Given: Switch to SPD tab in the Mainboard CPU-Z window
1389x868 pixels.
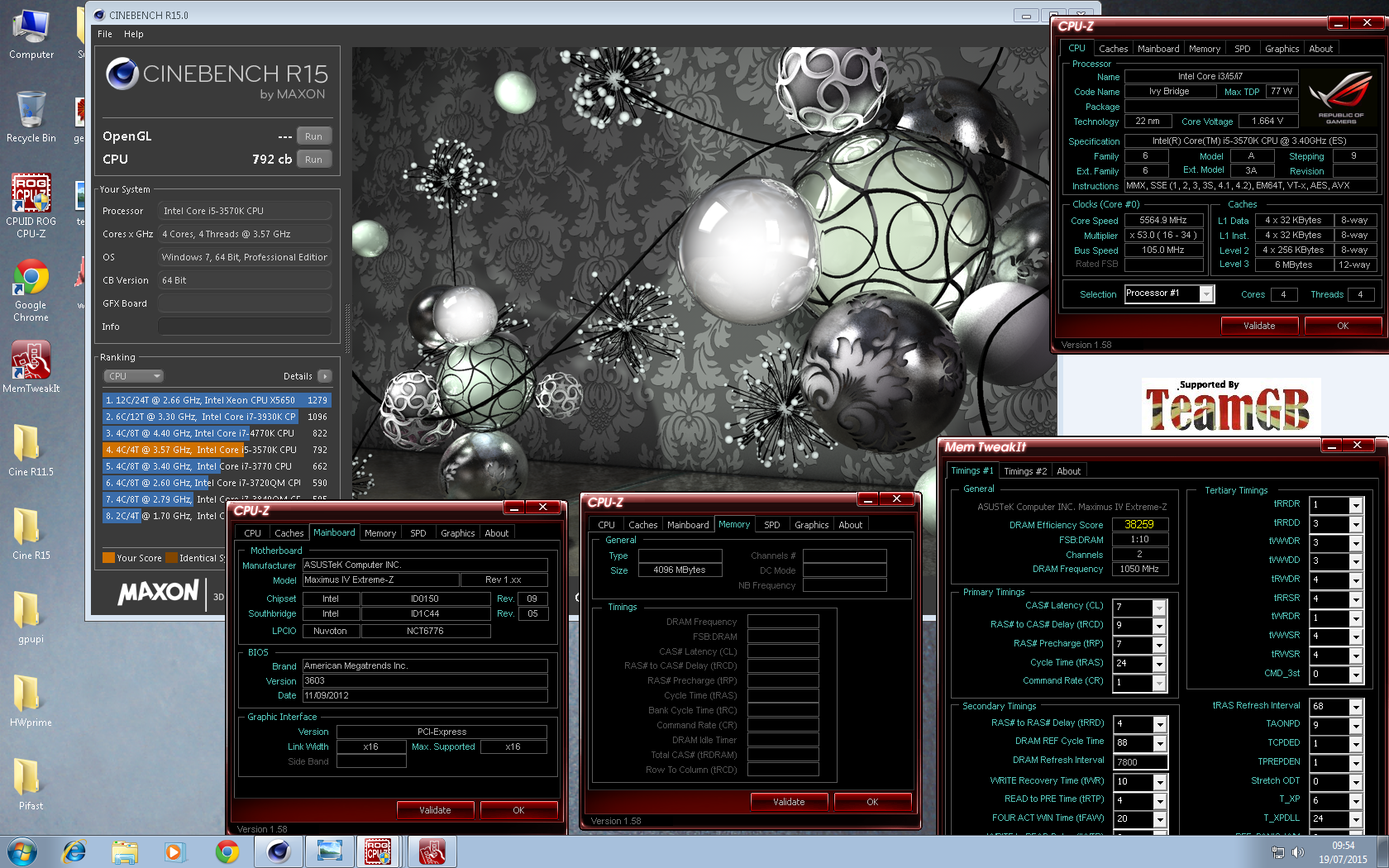Looking at the screenshot, I should (418, 533).
